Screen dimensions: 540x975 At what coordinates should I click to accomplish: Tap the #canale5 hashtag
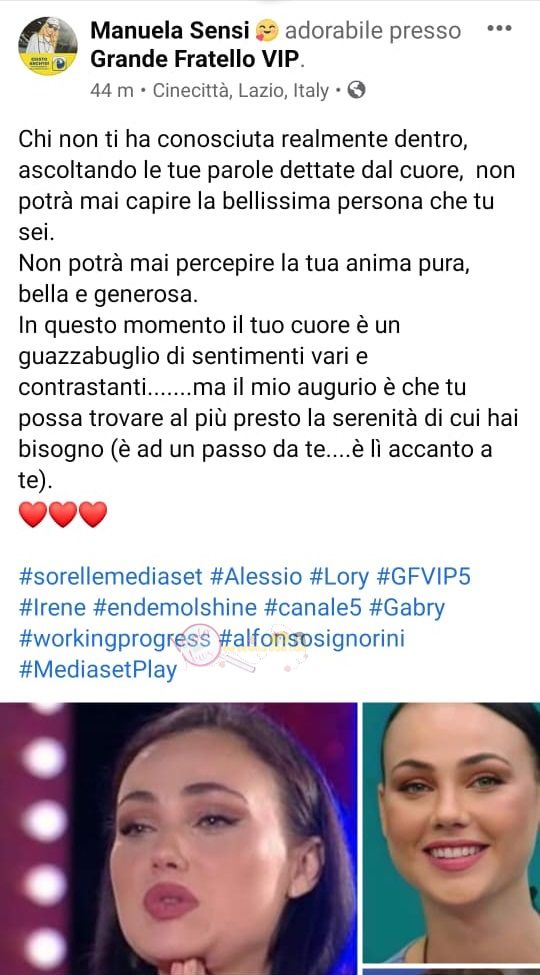[x=313, y=608]
